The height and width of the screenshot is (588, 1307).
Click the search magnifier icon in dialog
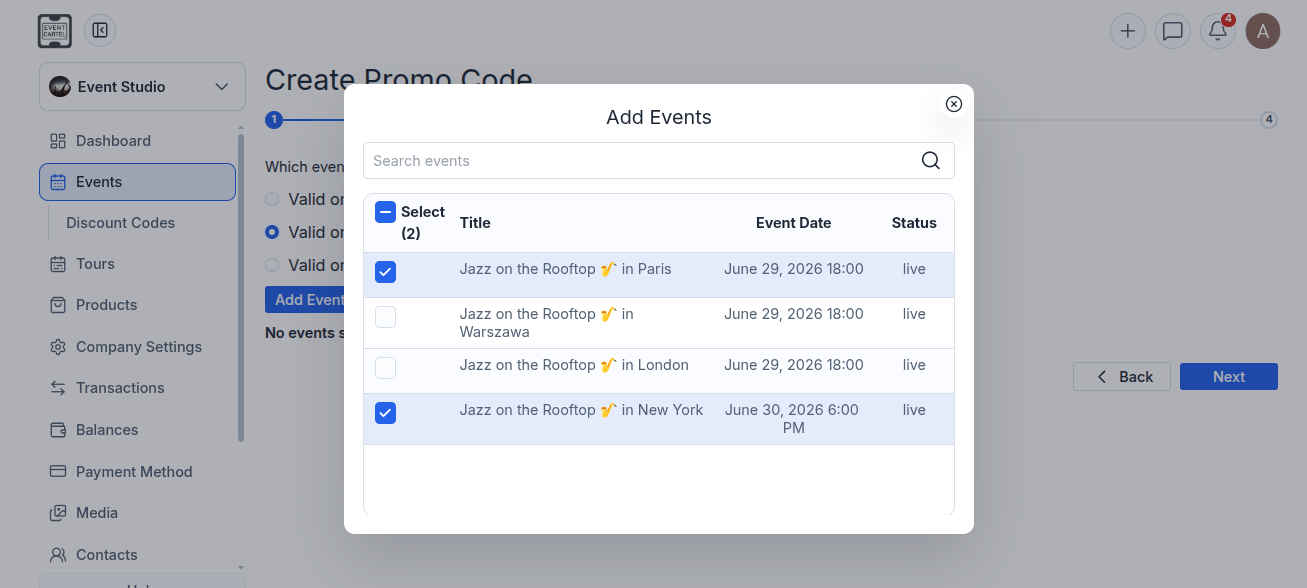pyautogui.click(x=930, y=161)
